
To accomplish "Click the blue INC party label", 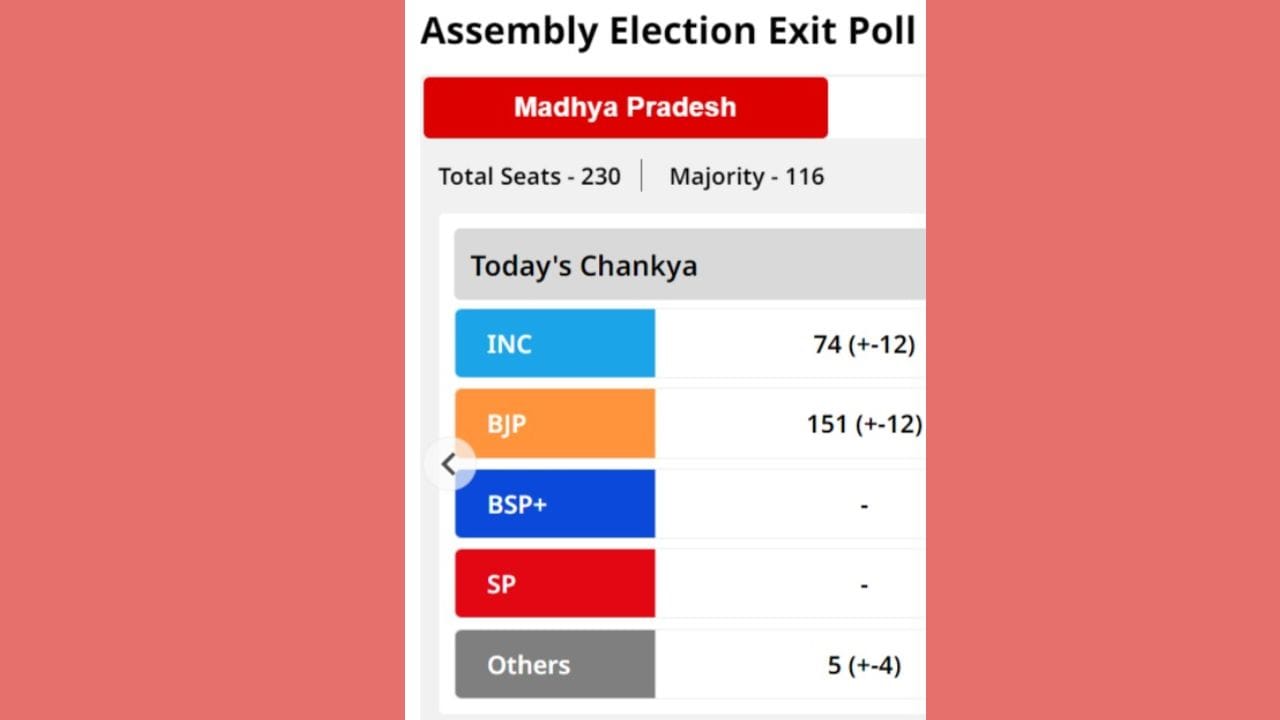I will [x=555, y=344].
